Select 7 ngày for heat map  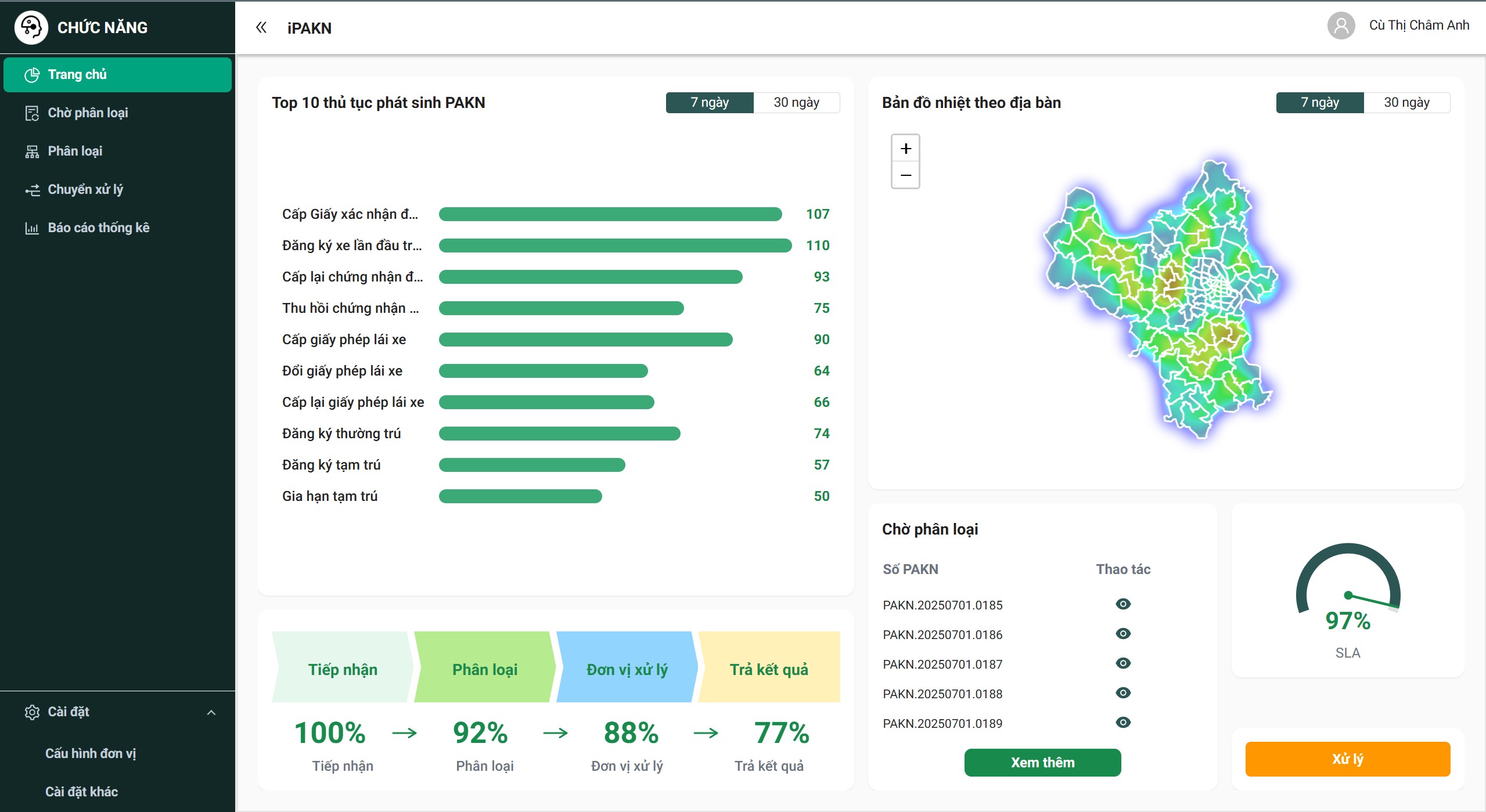1319,103
